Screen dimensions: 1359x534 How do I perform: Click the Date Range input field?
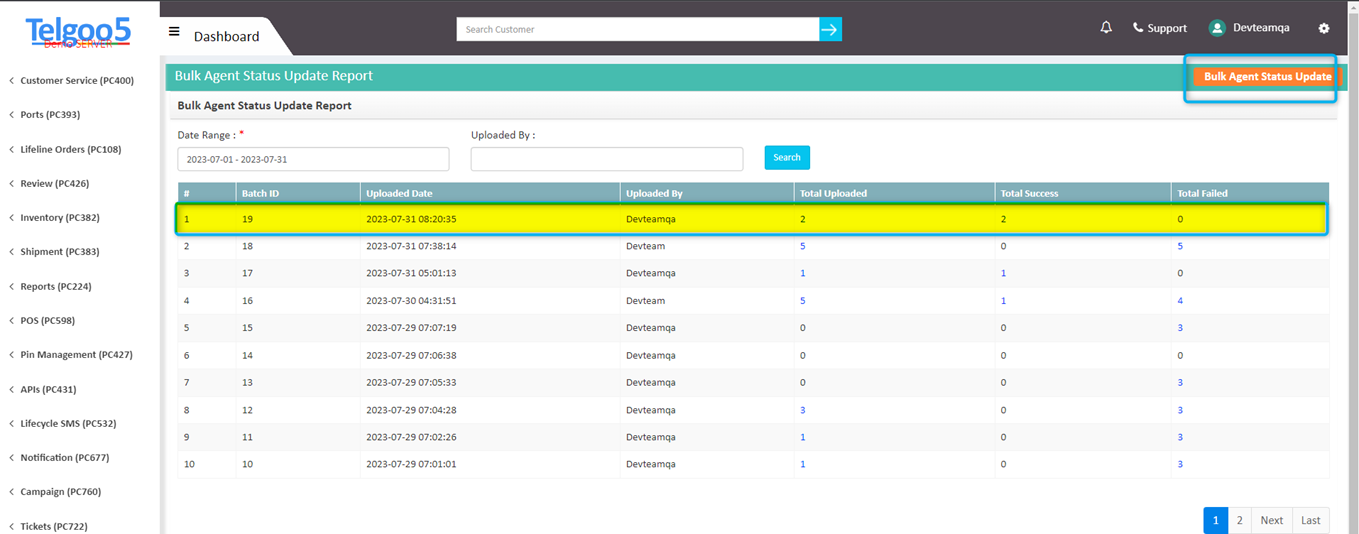tap(314, 159)
